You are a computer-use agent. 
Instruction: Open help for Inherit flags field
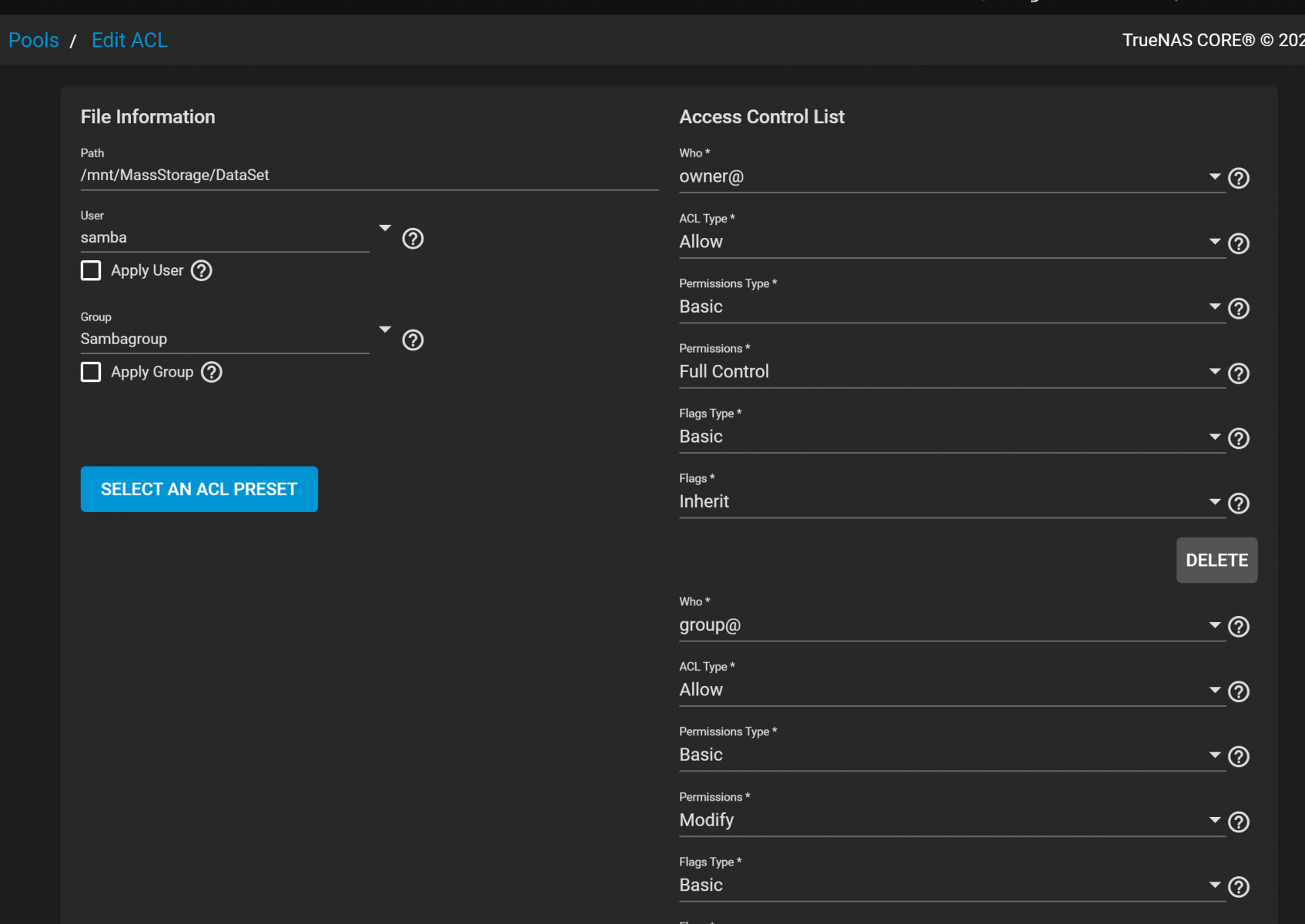click(1238, 504)
